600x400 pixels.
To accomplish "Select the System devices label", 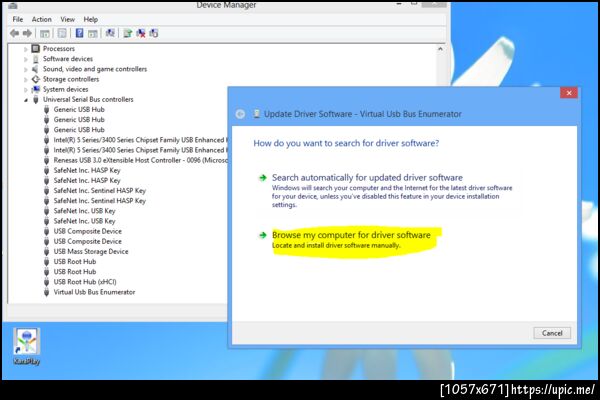I will (65, 89).
